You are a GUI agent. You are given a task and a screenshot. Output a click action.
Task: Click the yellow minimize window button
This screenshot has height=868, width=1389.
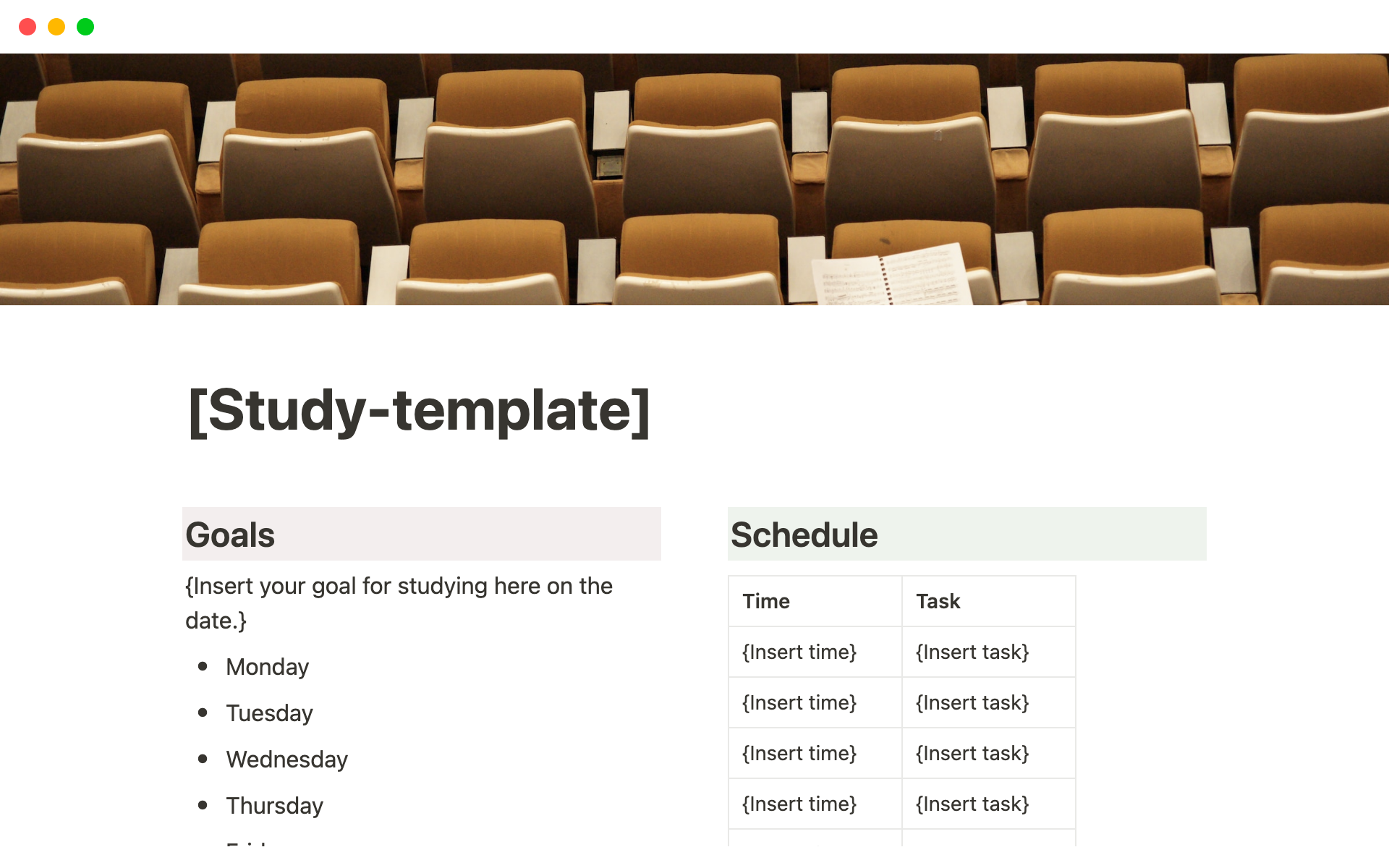tap(56, 27)
